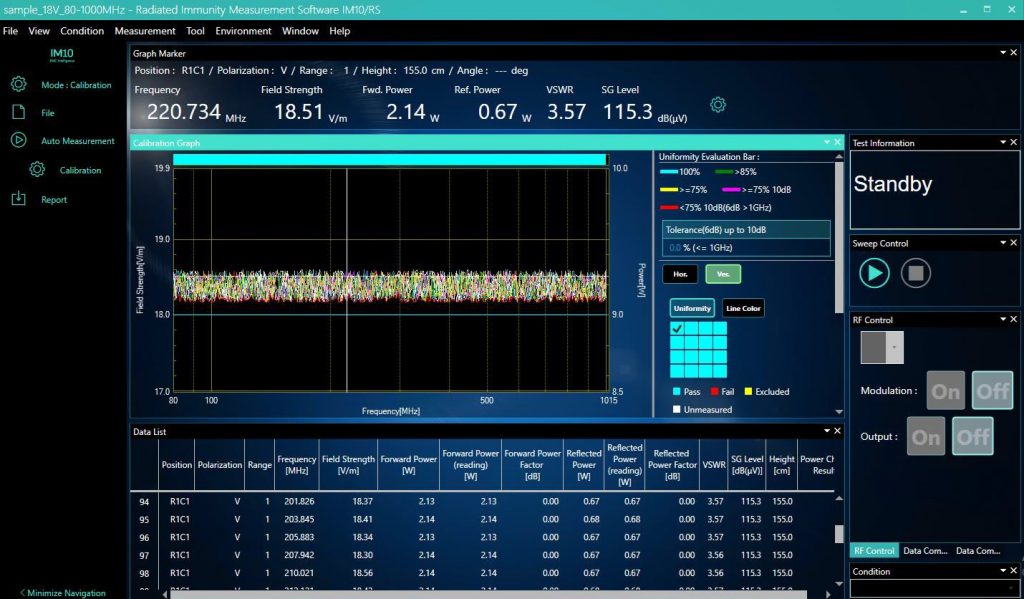
Task: Select the Calibration gear icon in sidebar
Action: coord(37,170)
